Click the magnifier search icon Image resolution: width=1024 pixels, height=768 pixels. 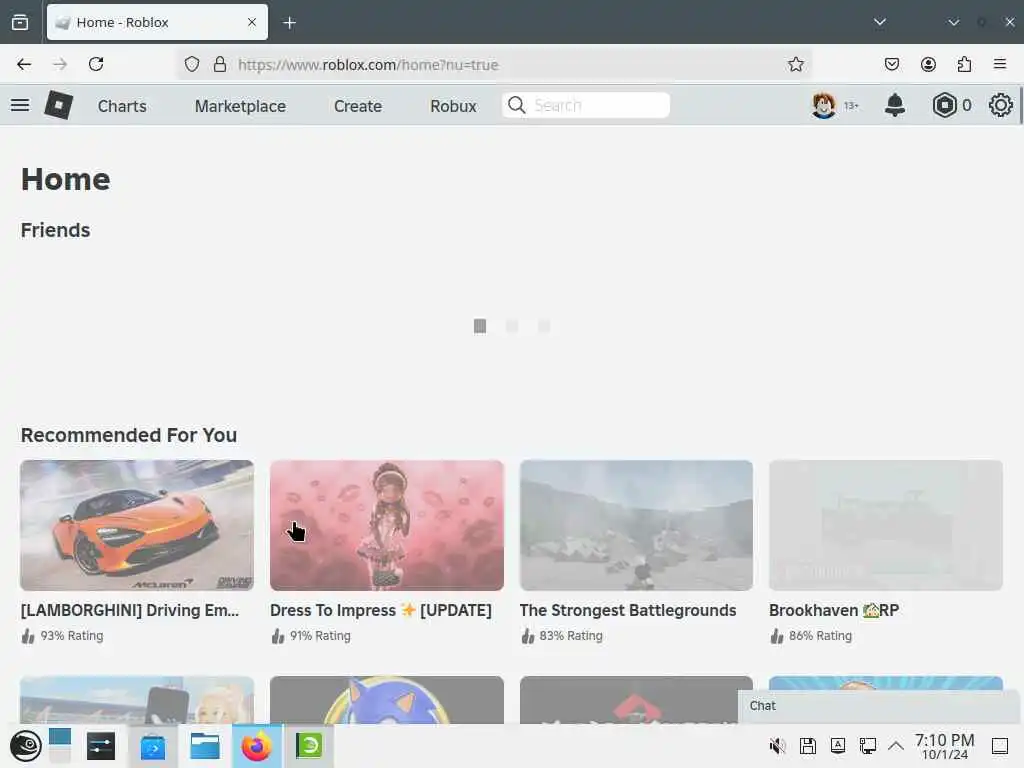(517, 105)
